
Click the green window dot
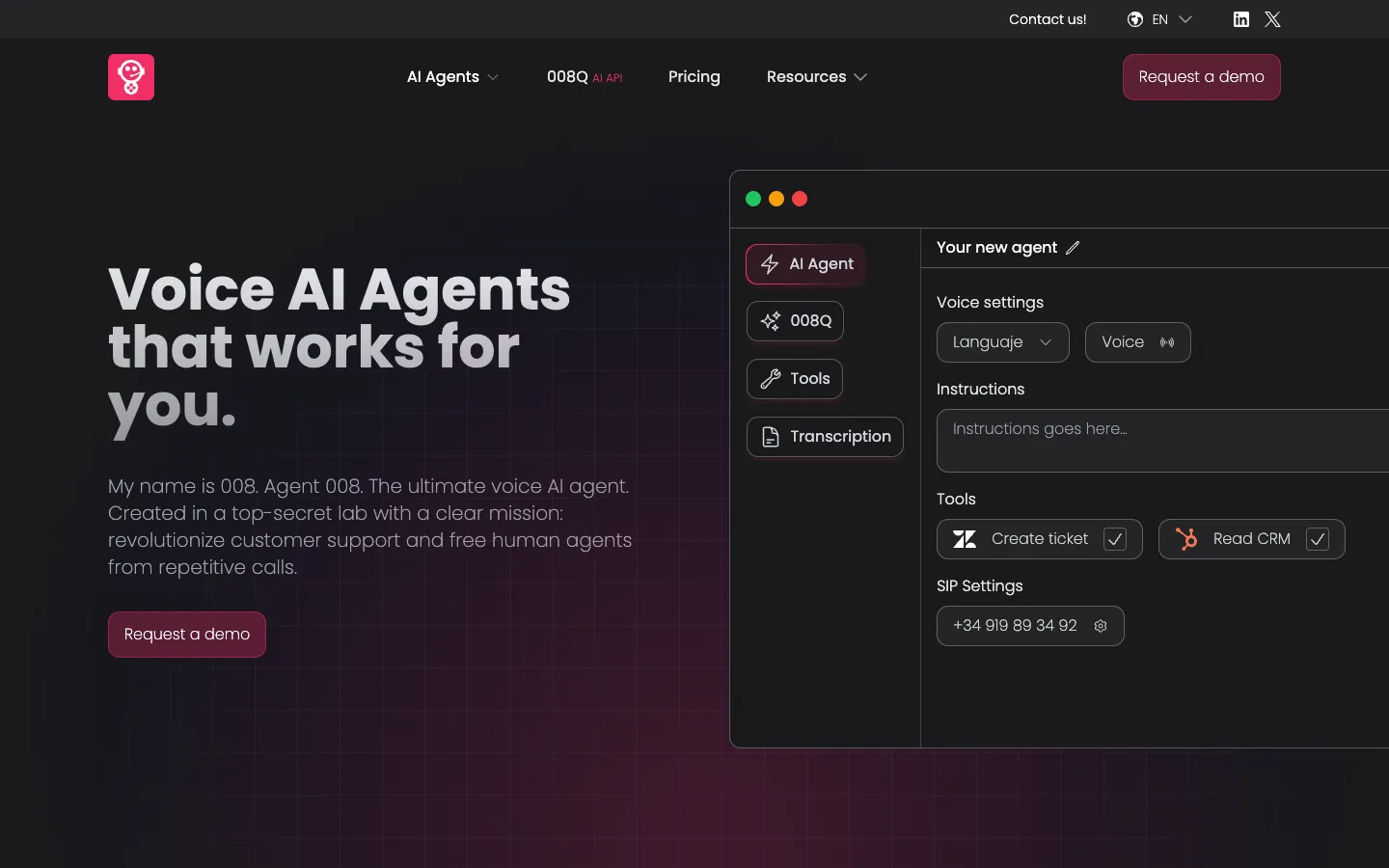[x=753, y=199]
